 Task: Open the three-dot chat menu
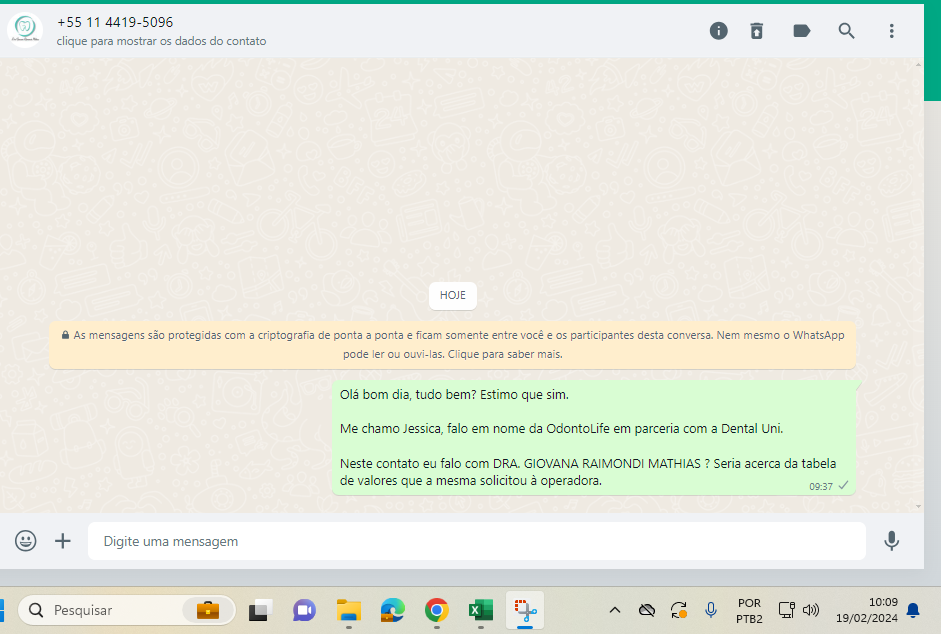point(891,31)
